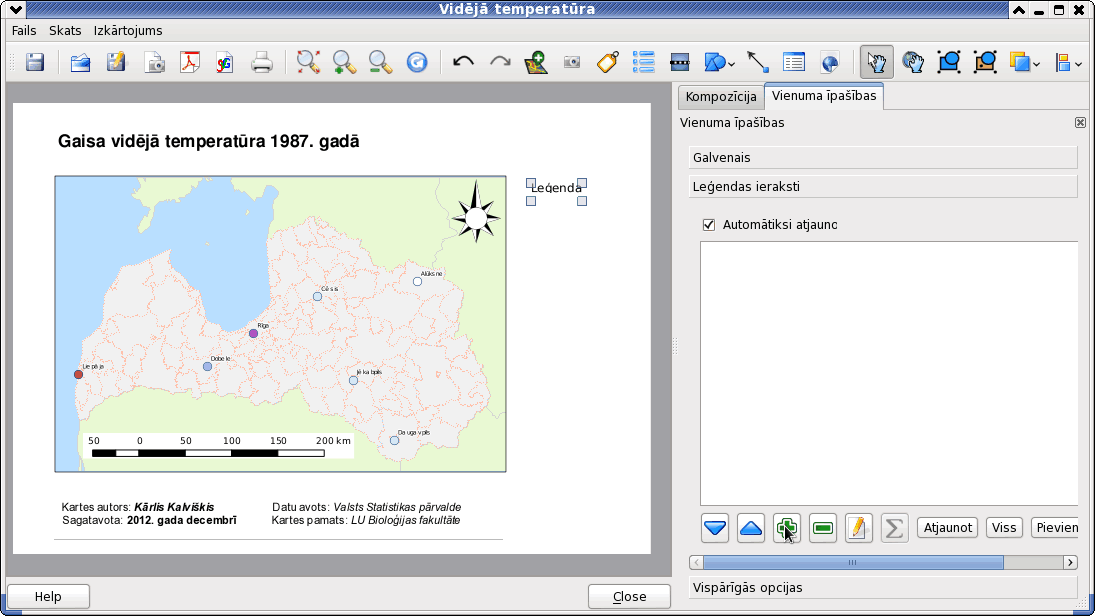
Task: Export composition as image icon
Action: point(154,62)
